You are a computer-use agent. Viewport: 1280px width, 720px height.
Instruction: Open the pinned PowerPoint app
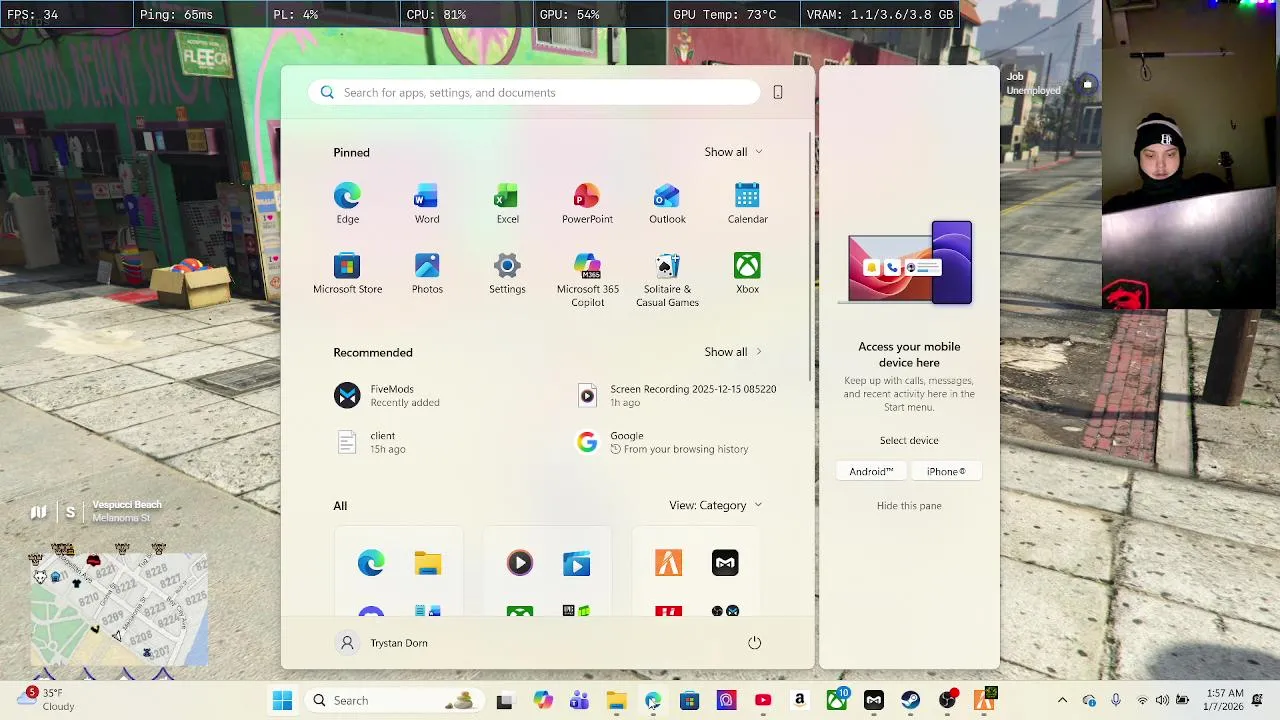pyautogui.click(x=587, y=203)
